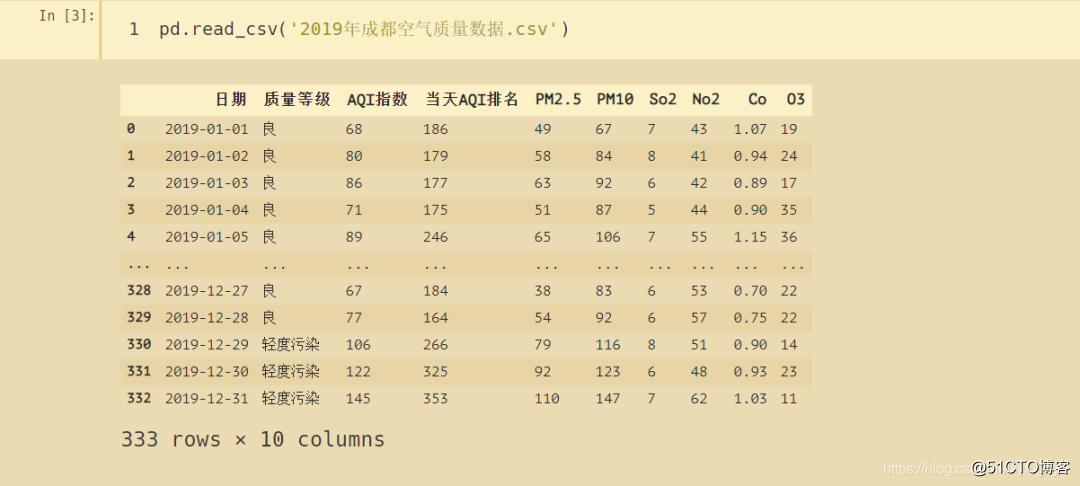The image size is (1080, 486).
Task: Click the code cell with pd.read_csv
Action: point(590,30)
